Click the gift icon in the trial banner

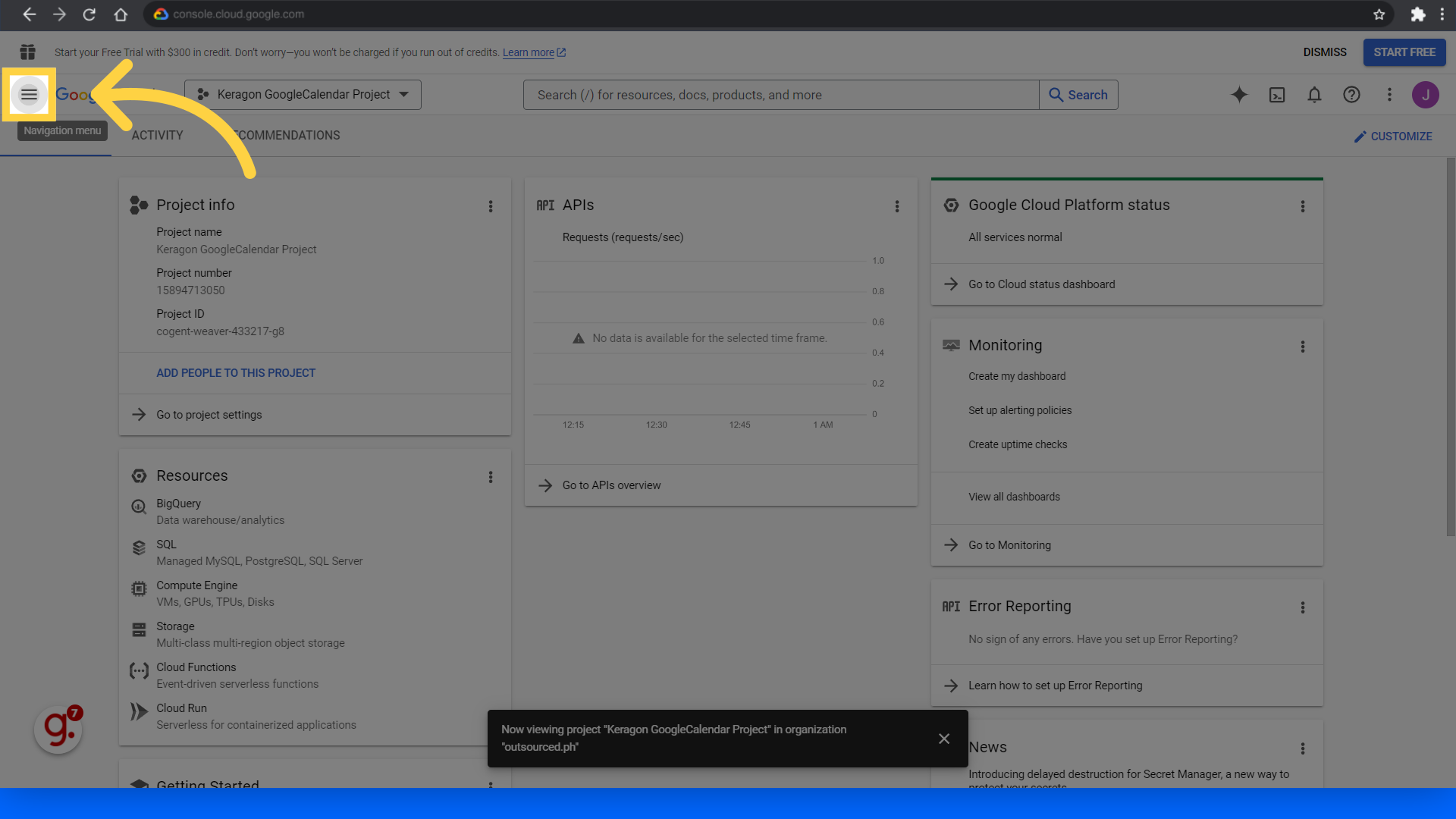(28, 52)
